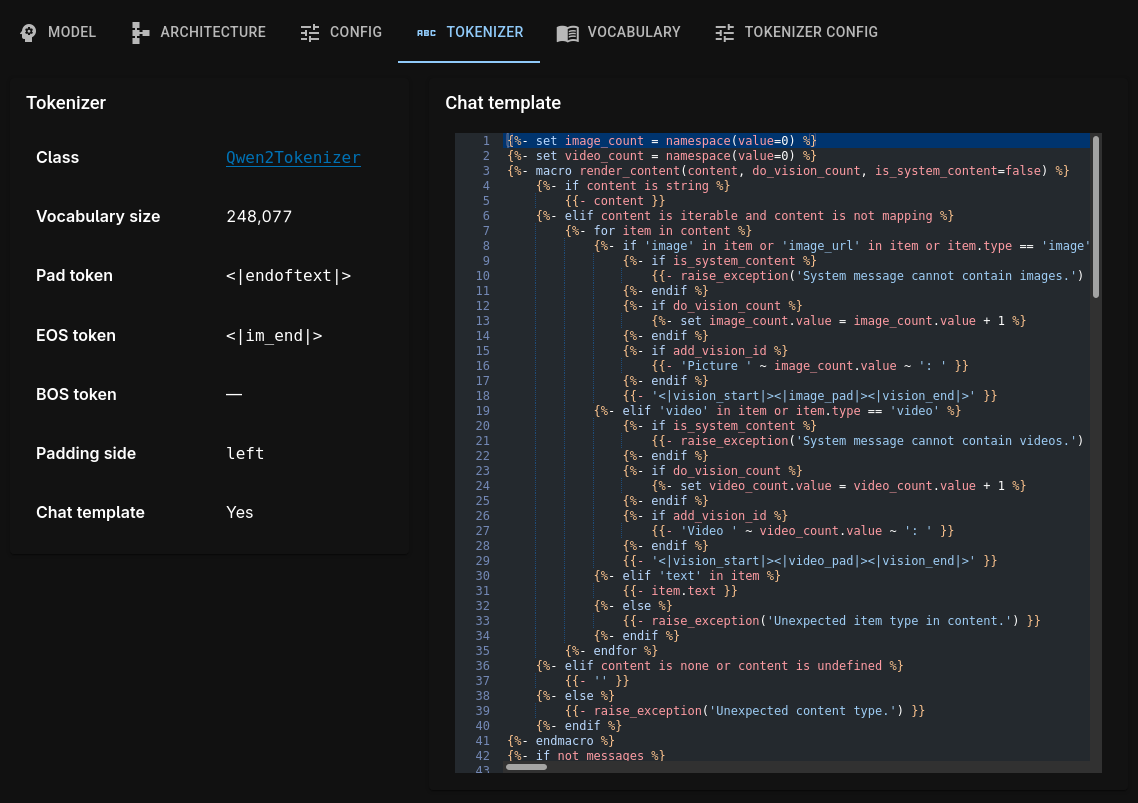Click the Config tab sliders icon
Viewport: 1138px width, 803px height.
310,33
